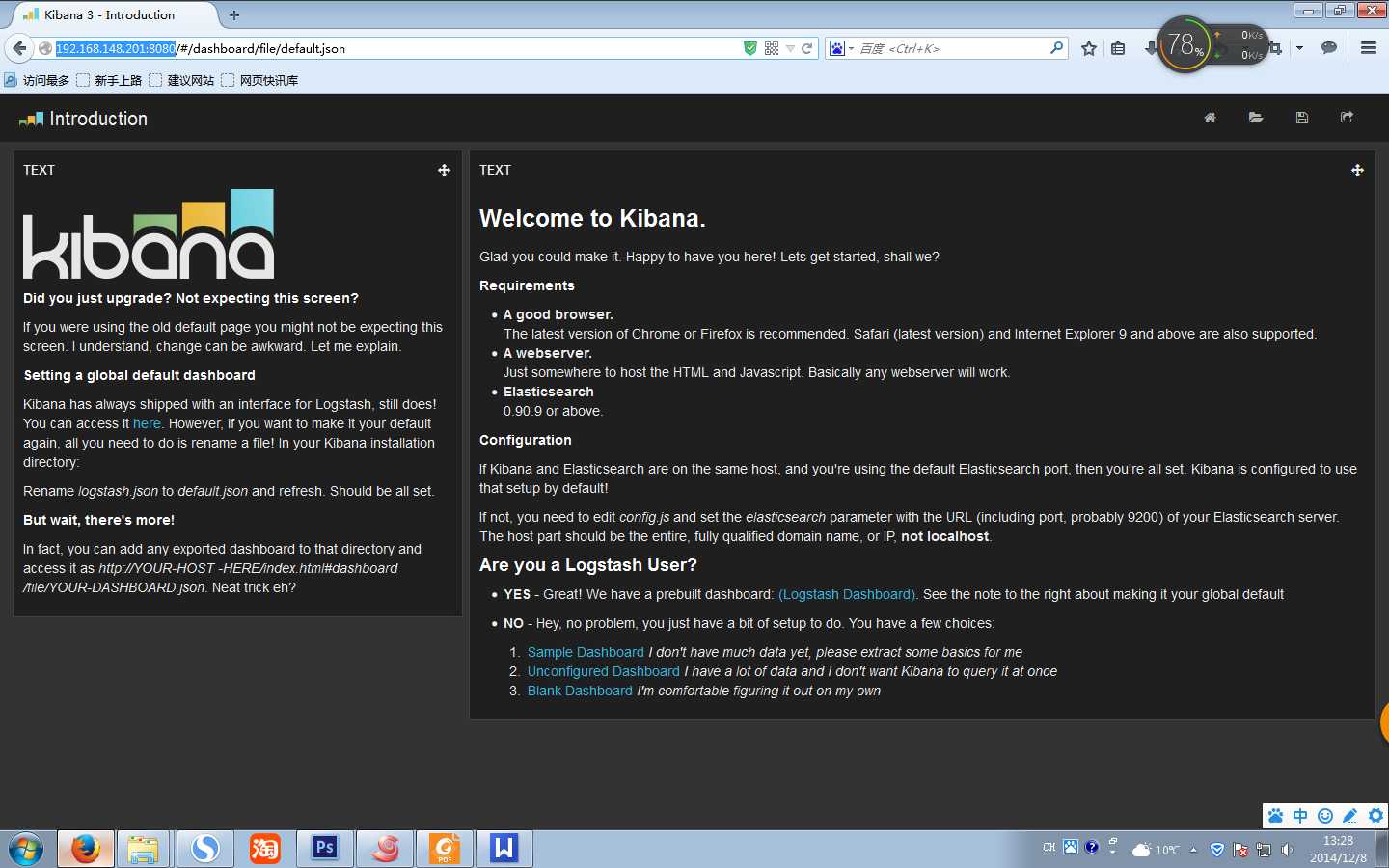
Task: Open the bookmarks list icon
Action: tap(1118, 48)
